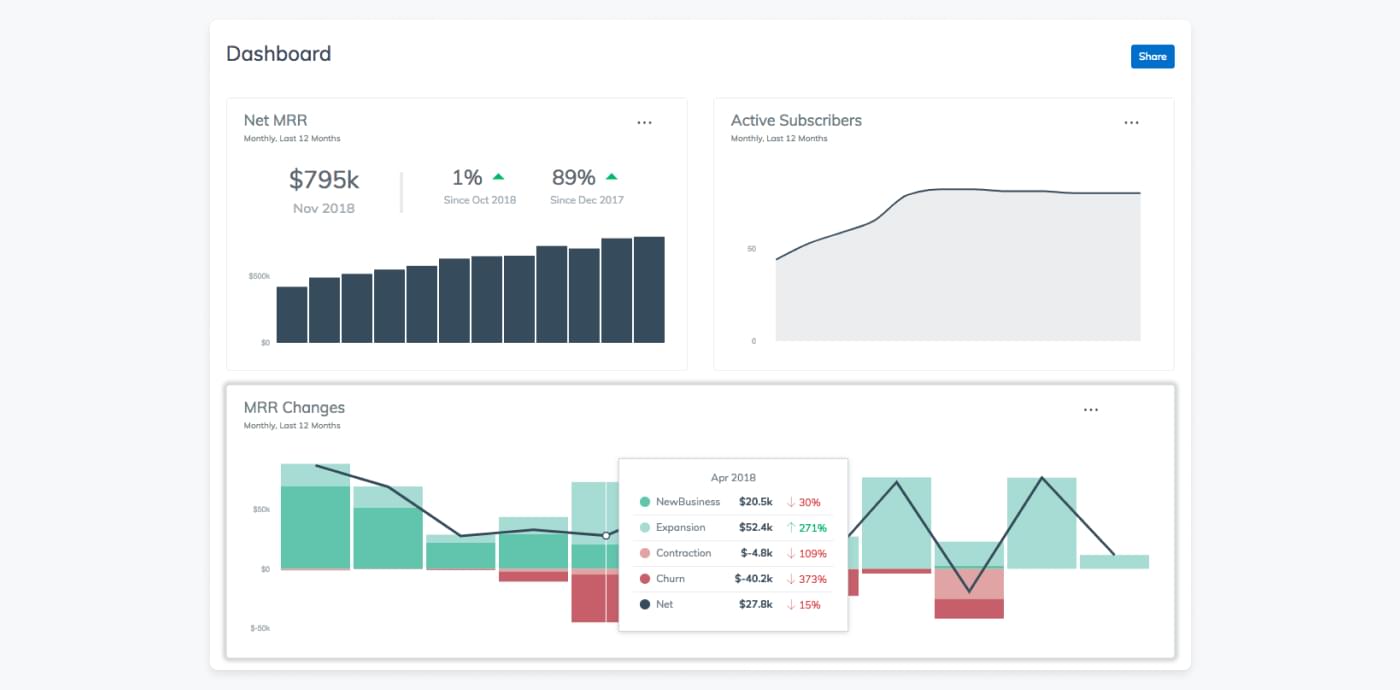The width and height of the screenshot is (1400, 690).
Task: Click the Expansion legend color dot
Action: [645, 528]
